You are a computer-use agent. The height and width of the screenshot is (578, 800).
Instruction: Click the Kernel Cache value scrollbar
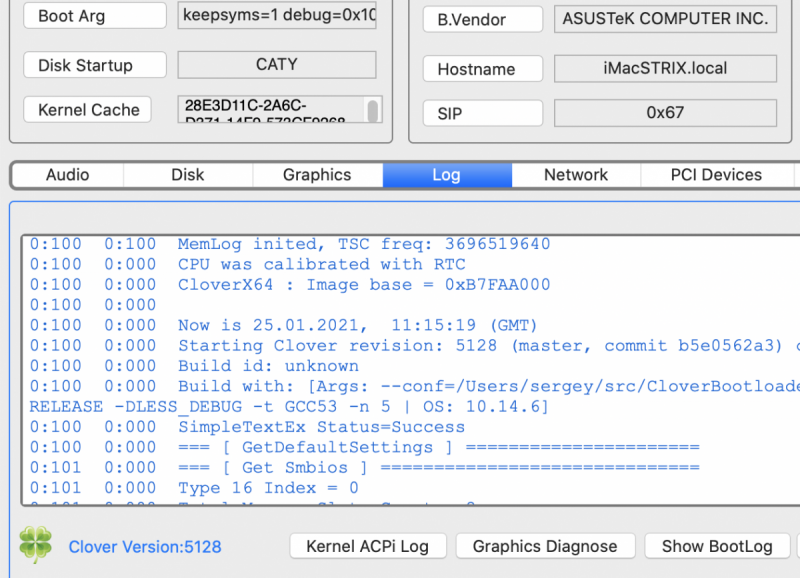tap(374, 110)
